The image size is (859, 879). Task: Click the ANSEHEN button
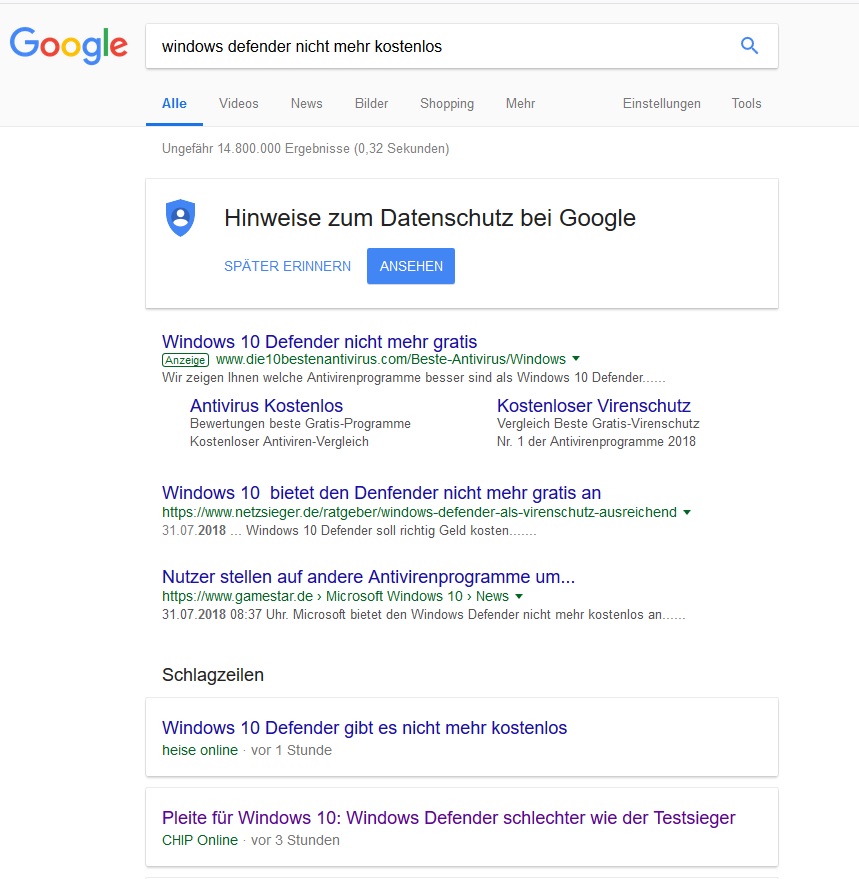[x=411, y=266]
